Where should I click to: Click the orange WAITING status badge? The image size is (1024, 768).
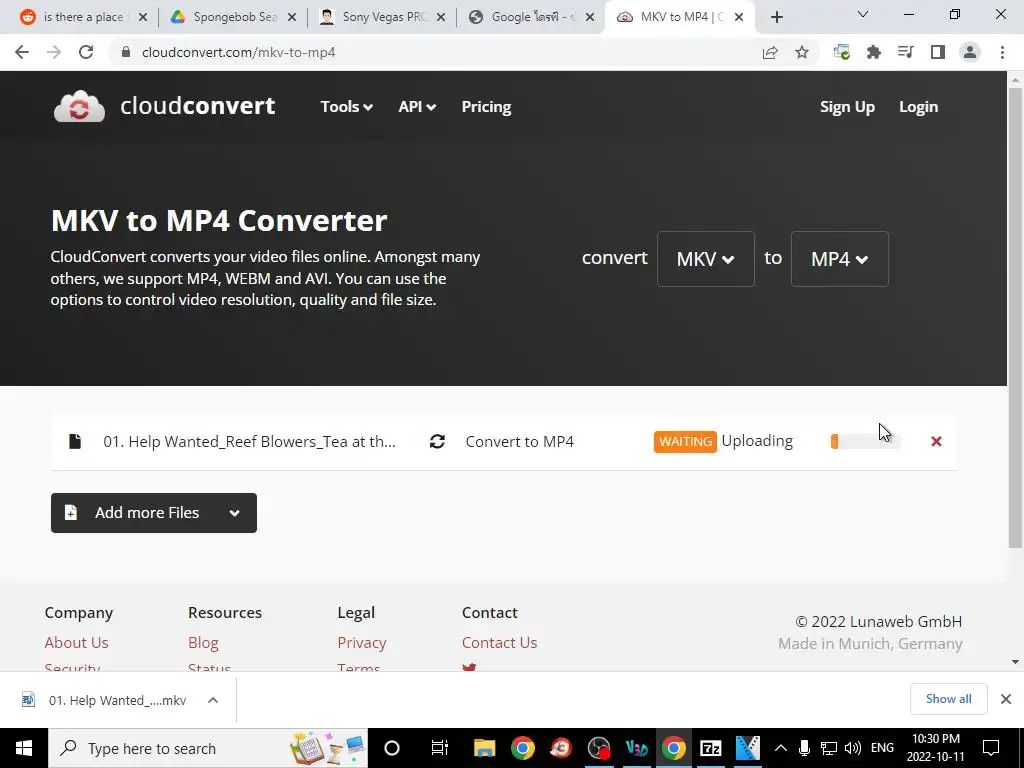(x=685, y=441)
